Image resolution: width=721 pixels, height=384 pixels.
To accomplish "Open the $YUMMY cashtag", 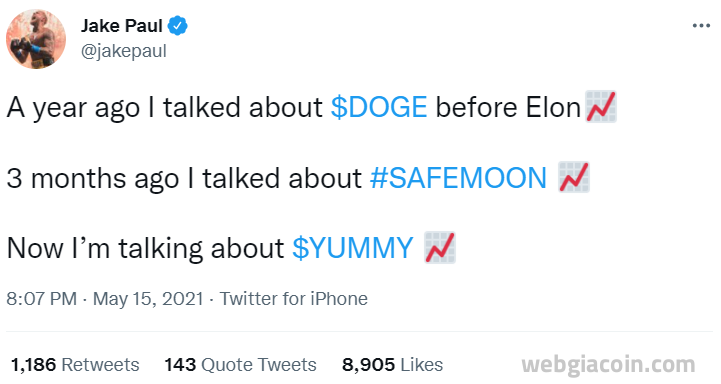I will [x=353, y=248].
